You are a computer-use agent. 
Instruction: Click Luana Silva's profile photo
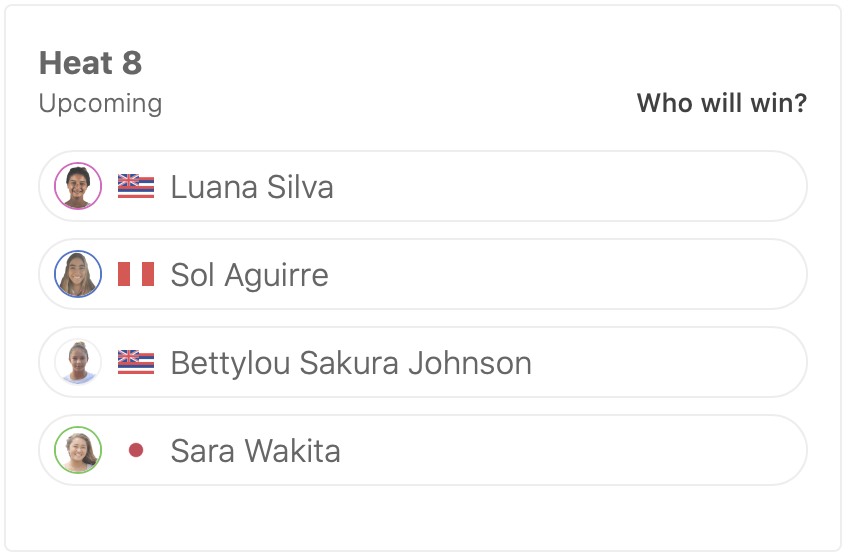[78, 187]
